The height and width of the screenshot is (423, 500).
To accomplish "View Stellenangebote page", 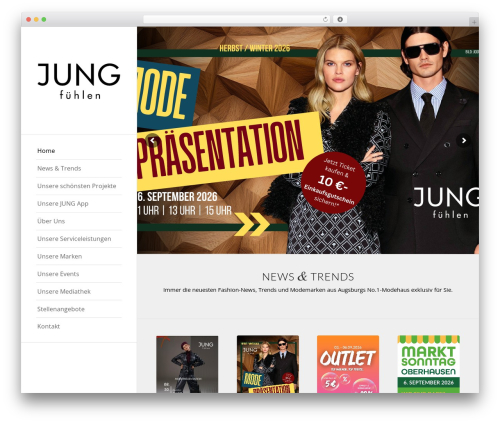I will (x=61, y=309).
